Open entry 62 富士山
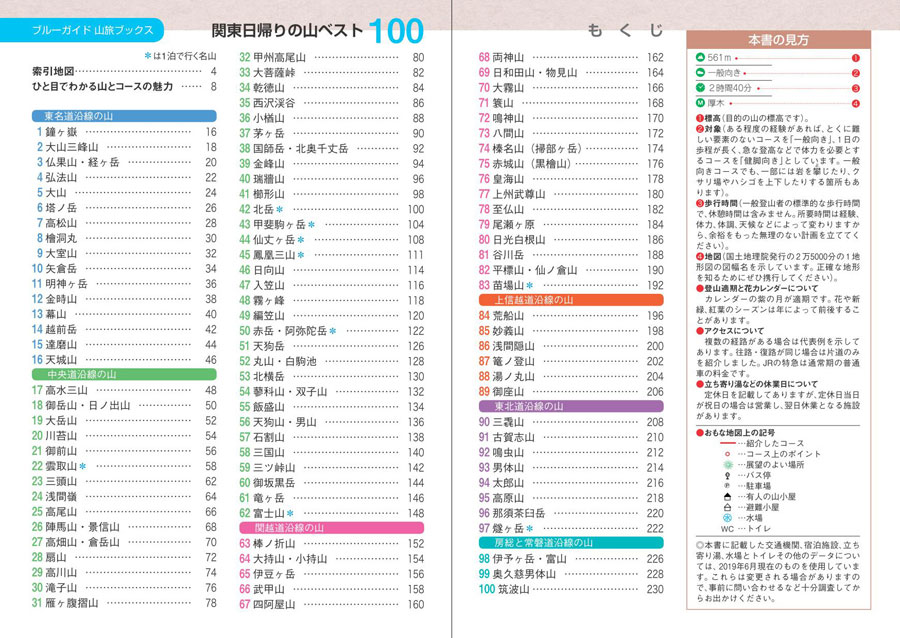Screen dimensions: 900x638 click(x=332, y=513)
